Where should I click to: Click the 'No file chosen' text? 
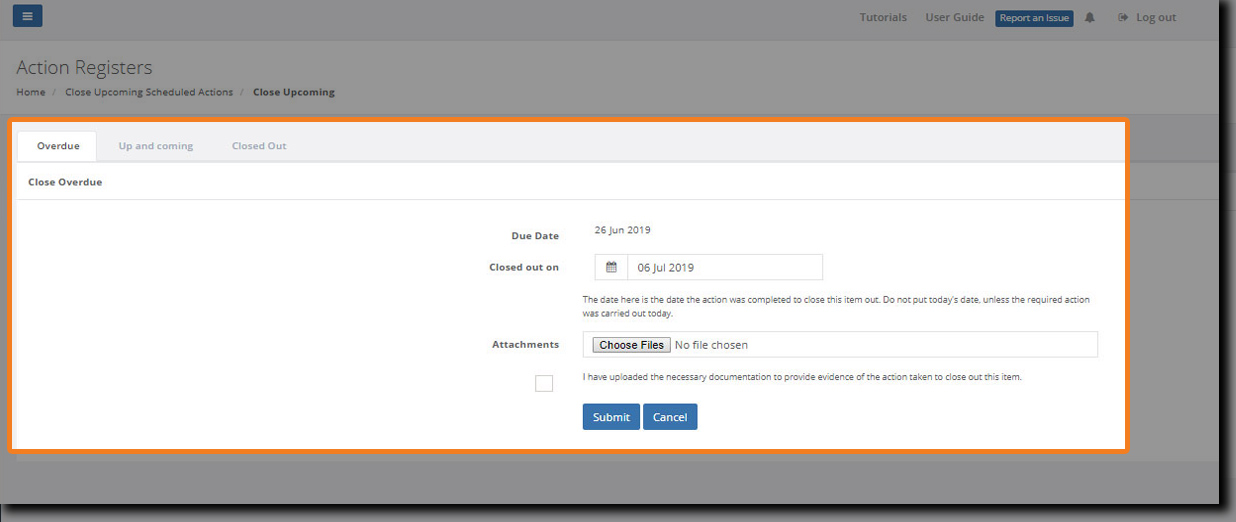coord(711,345)
